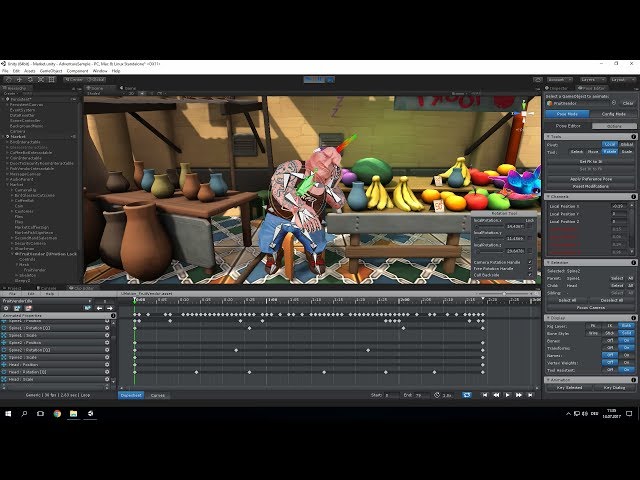
Task: Turn Tool Assistant Off
Action: (x=610, y=370)
